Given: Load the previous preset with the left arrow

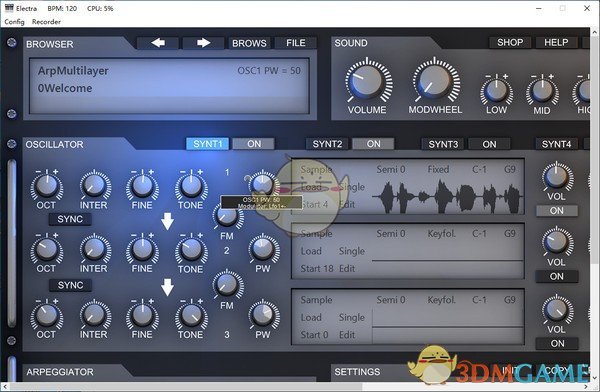Looking at the screenshot, I should 158,43.
